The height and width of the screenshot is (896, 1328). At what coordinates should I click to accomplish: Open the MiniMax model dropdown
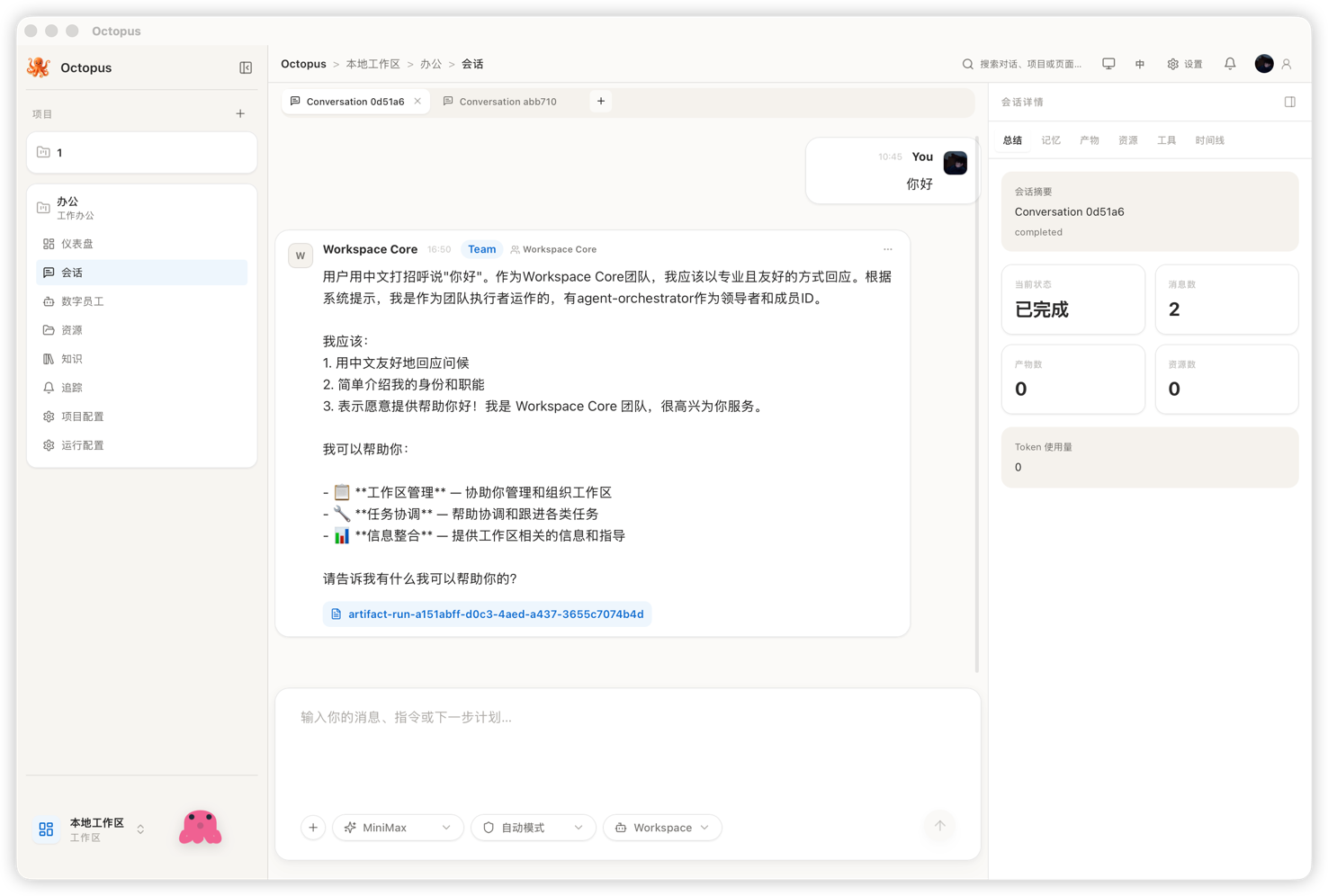pos(398,828)
